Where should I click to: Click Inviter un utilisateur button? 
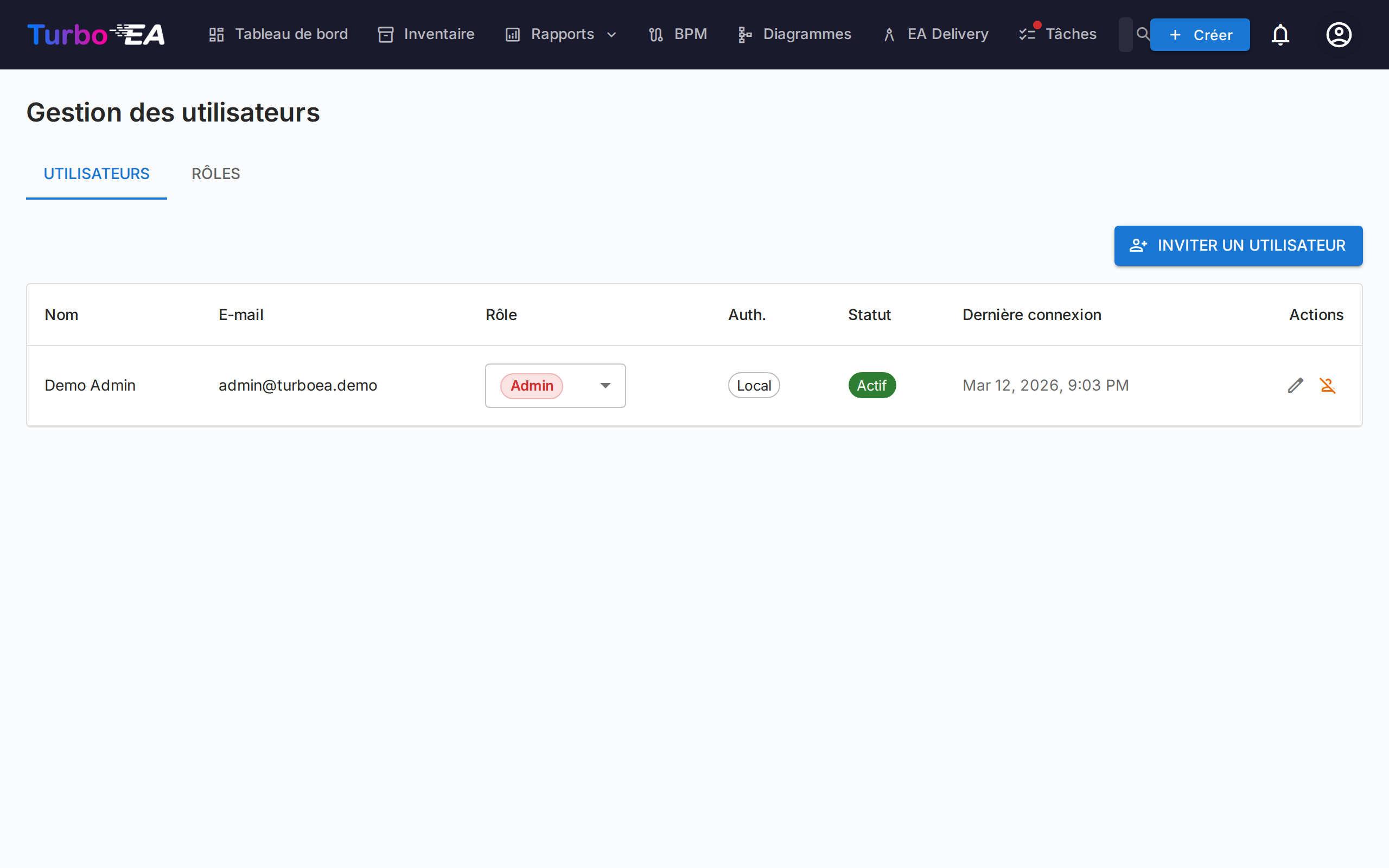pyautogui.click(x=1238, y=246)
